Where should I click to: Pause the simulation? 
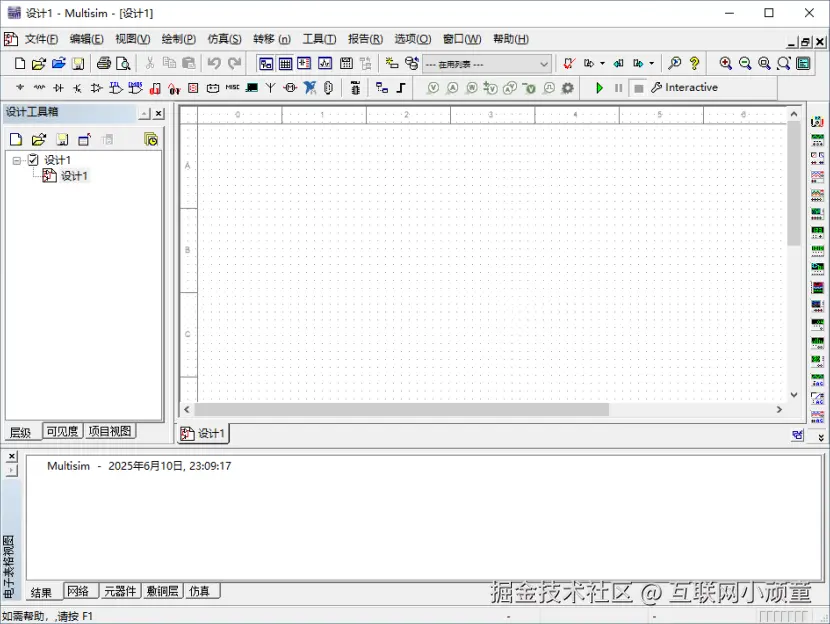point(618,88)
